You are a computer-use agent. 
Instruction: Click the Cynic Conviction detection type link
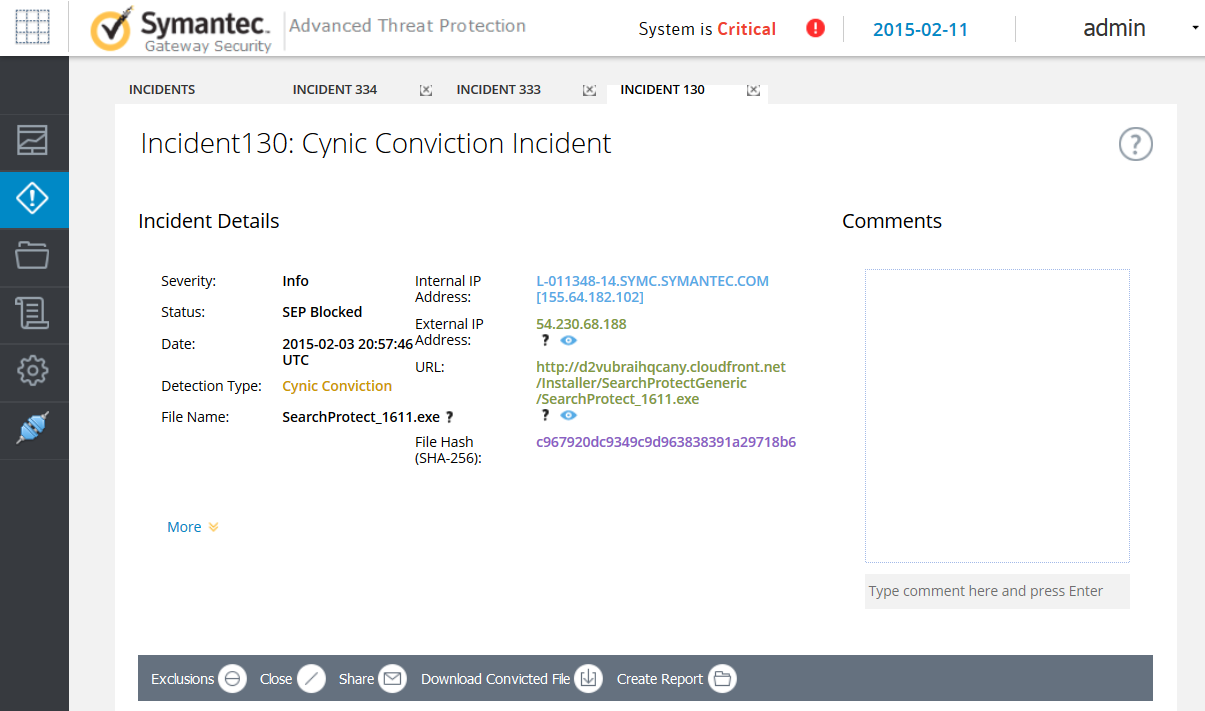(x=337, y=386)
